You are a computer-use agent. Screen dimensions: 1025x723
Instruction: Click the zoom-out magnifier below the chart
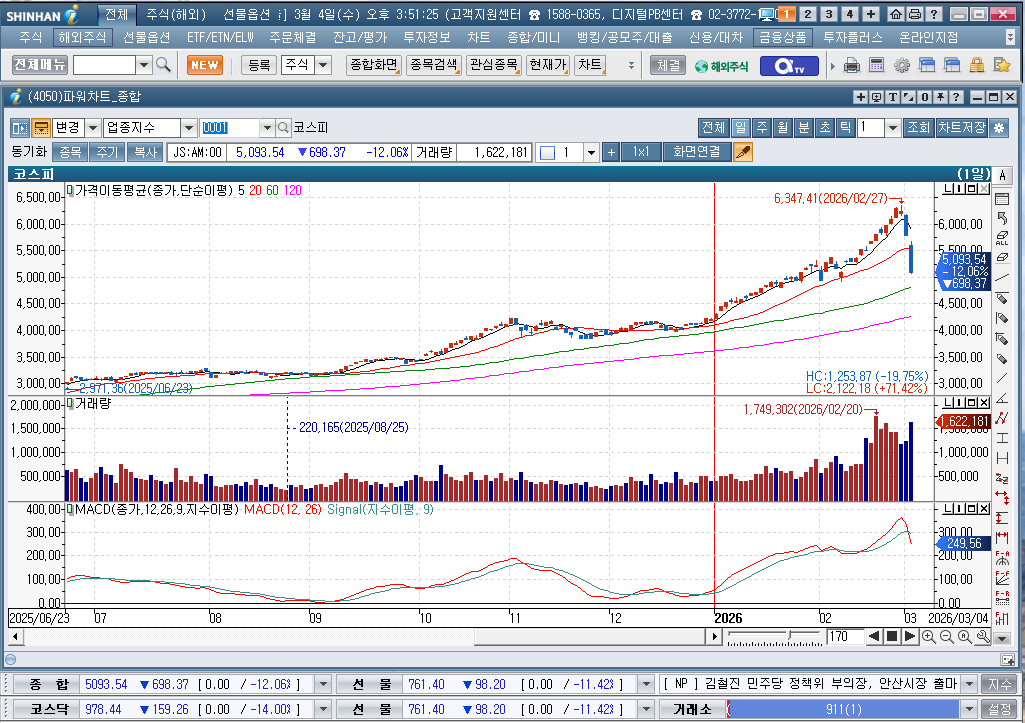coord(947,637)
